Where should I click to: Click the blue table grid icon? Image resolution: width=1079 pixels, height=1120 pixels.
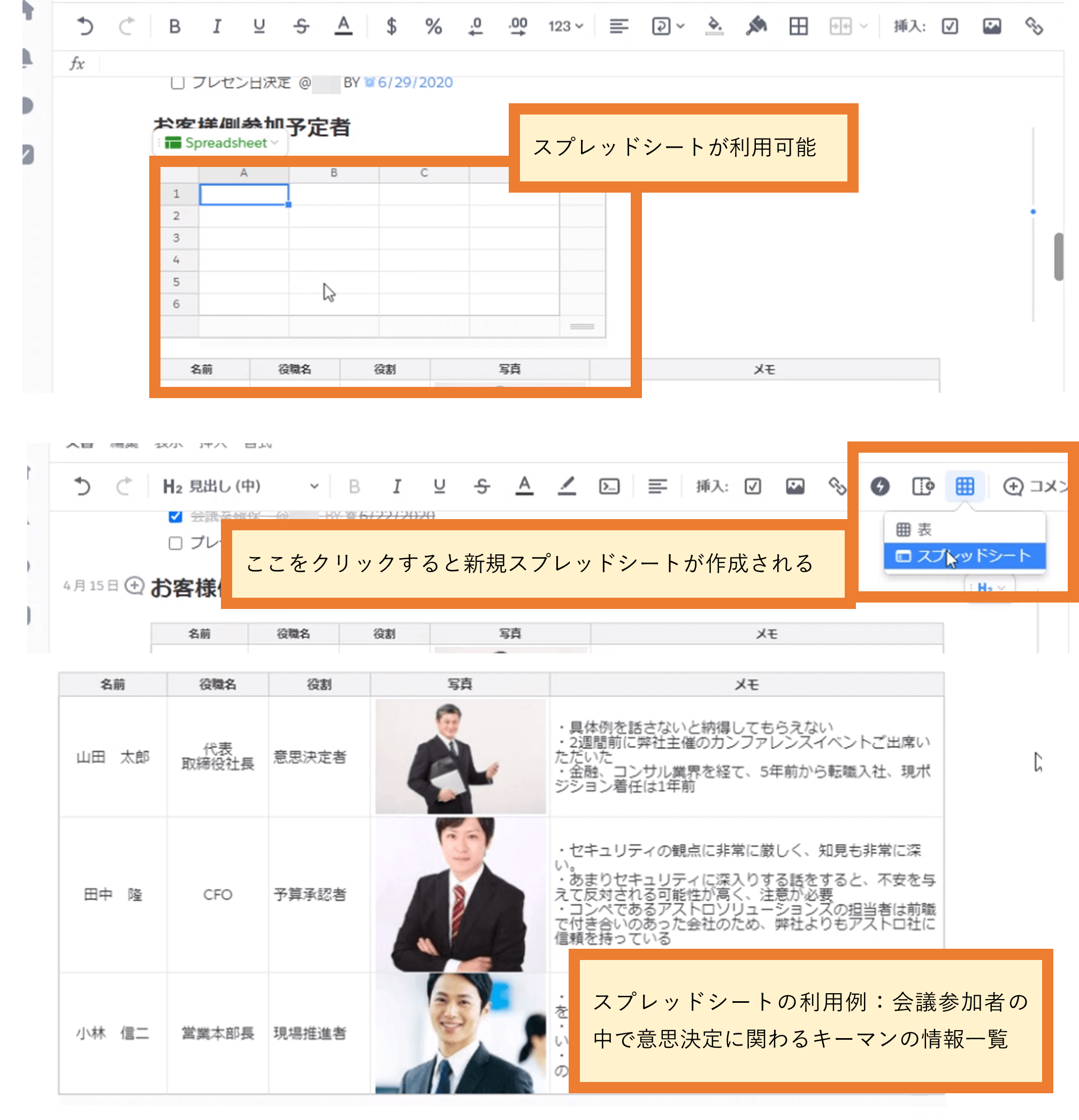point(964,486)
